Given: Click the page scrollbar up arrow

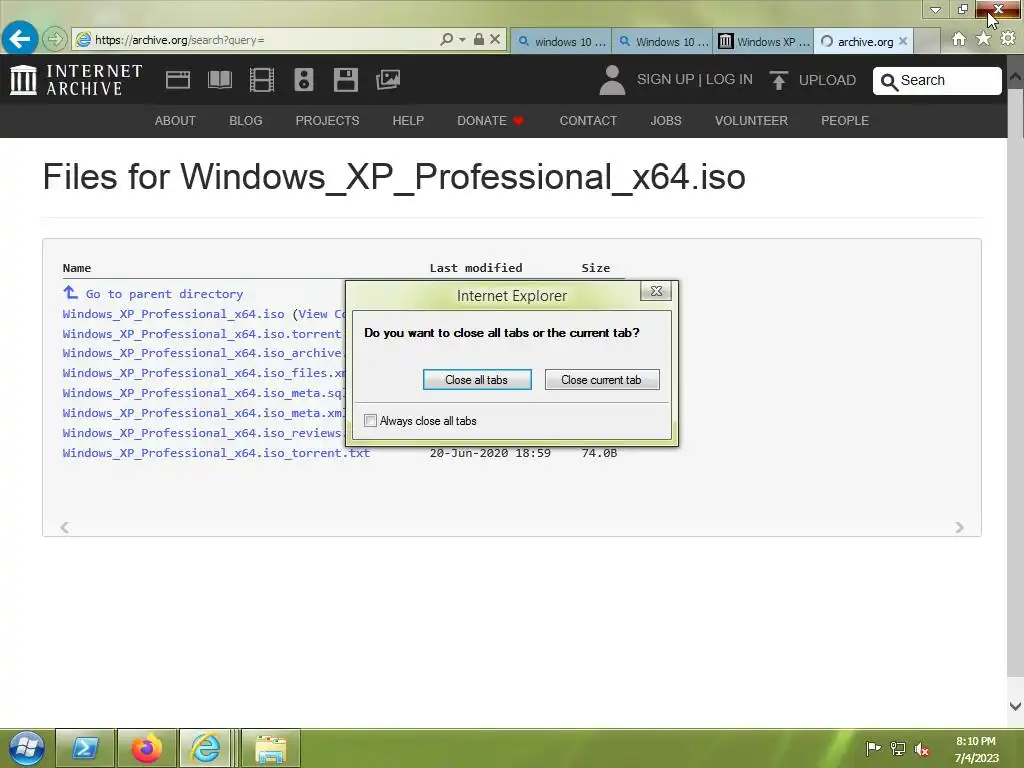Looking at the screenshot, I should 1016,76.
